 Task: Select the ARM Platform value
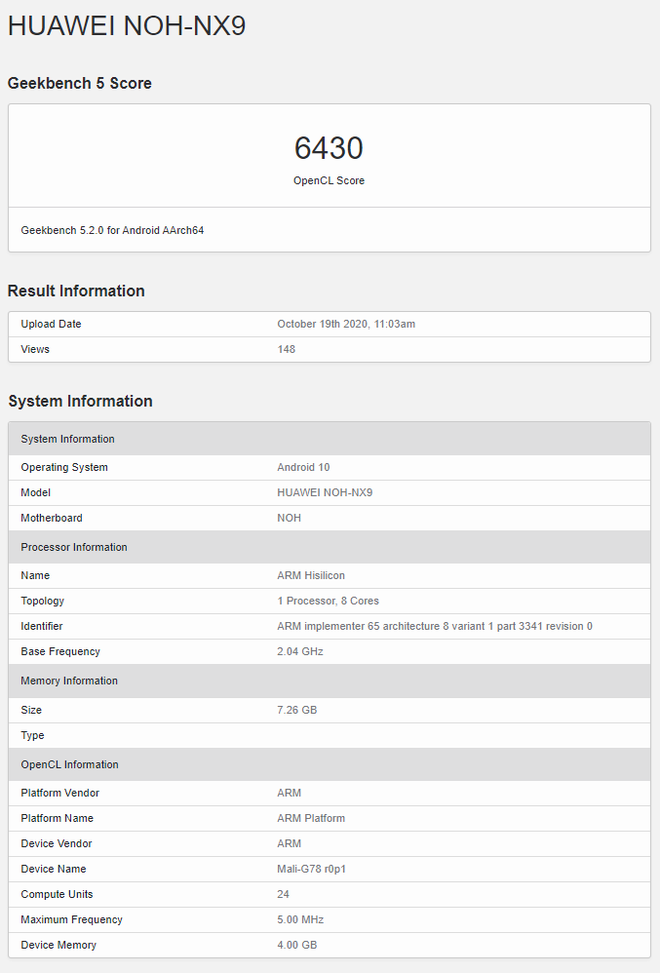pyautogui.click(x=311, y=819)
